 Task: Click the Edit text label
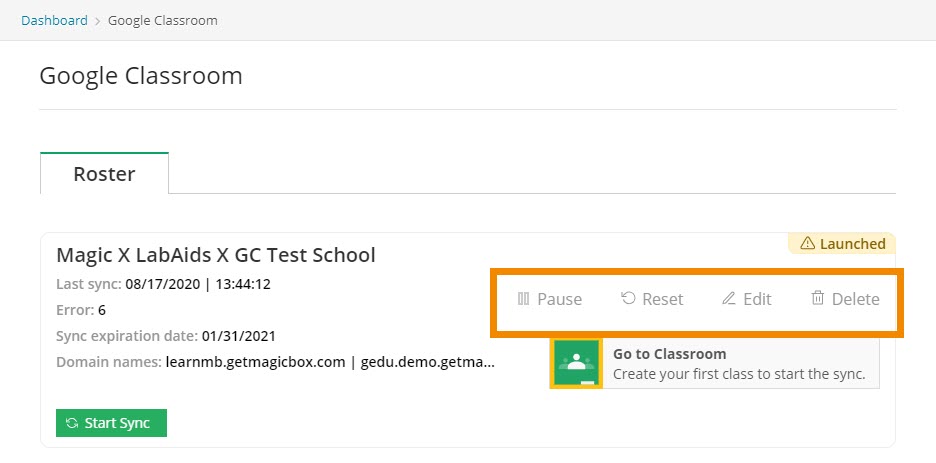pos(758,299)
